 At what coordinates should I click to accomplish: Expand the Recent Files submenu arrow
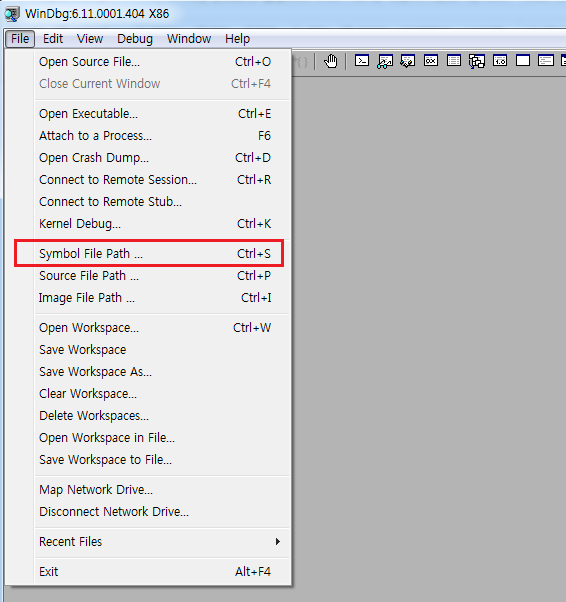[278, 541]
